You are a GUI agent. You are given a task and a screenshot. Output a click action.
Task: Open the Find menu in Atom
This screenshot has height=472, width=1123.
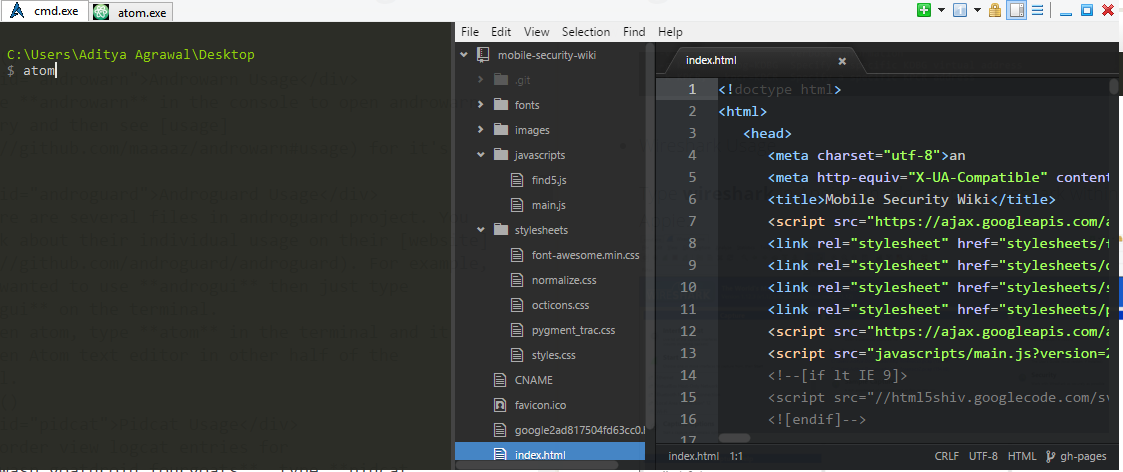pos(634,32)
